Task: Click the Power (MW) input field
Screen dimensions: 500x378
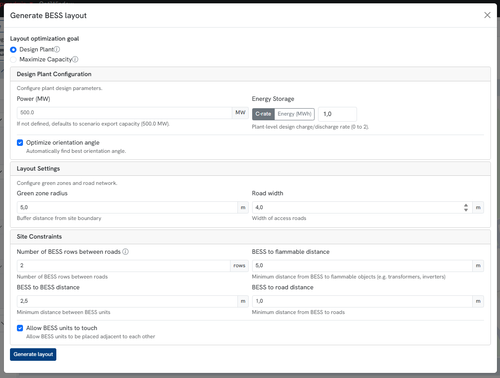Action: pos(124,113)
